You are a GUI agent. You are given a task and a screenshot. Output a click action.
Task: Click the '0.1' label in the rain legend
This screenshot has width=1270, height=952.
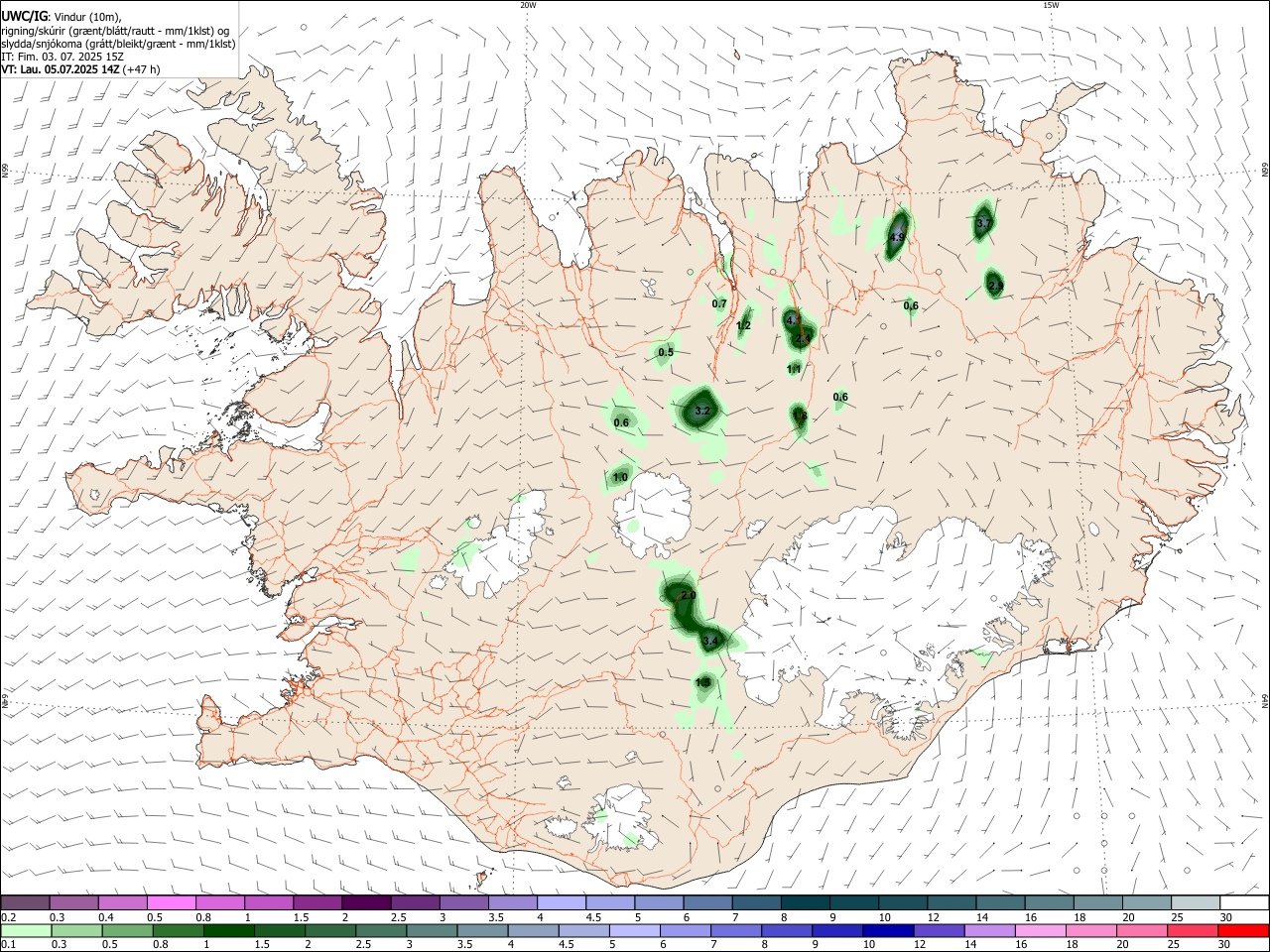click(8, 945)
